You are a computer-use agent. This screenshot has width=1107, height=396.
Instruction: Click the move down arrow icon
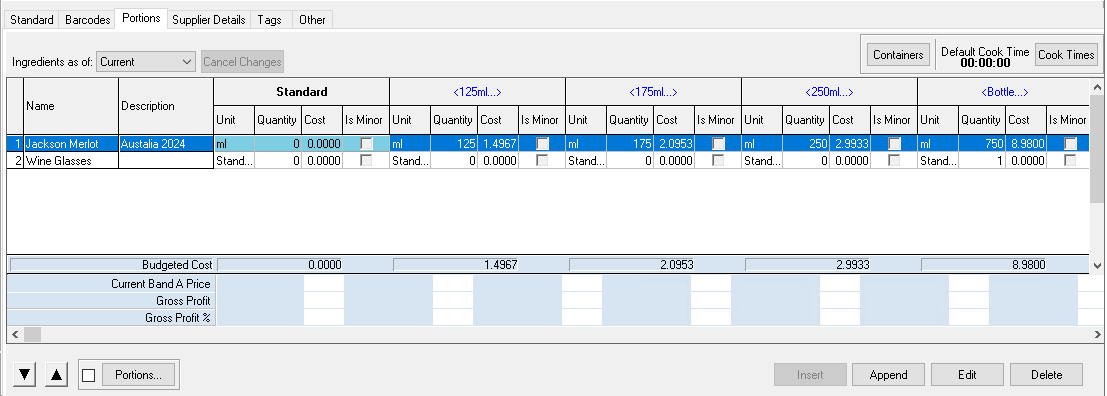click(x=25, y=375)
